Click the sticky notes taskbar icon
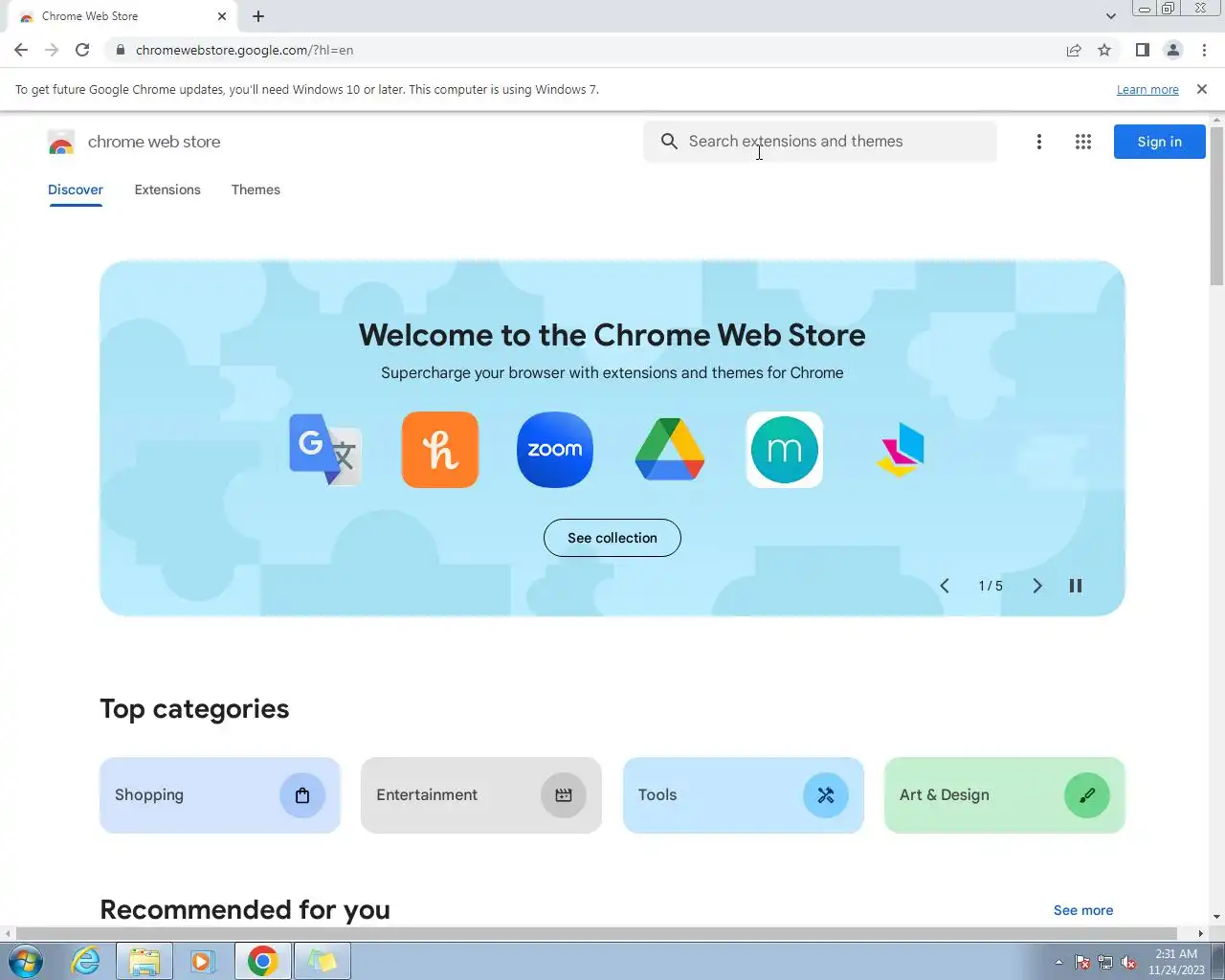 [323, 961]
